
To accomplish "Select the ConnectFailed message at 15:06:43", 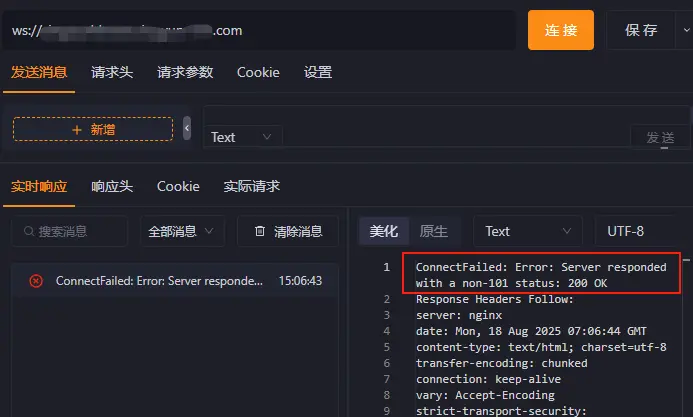I will click(x=175, y=281).
